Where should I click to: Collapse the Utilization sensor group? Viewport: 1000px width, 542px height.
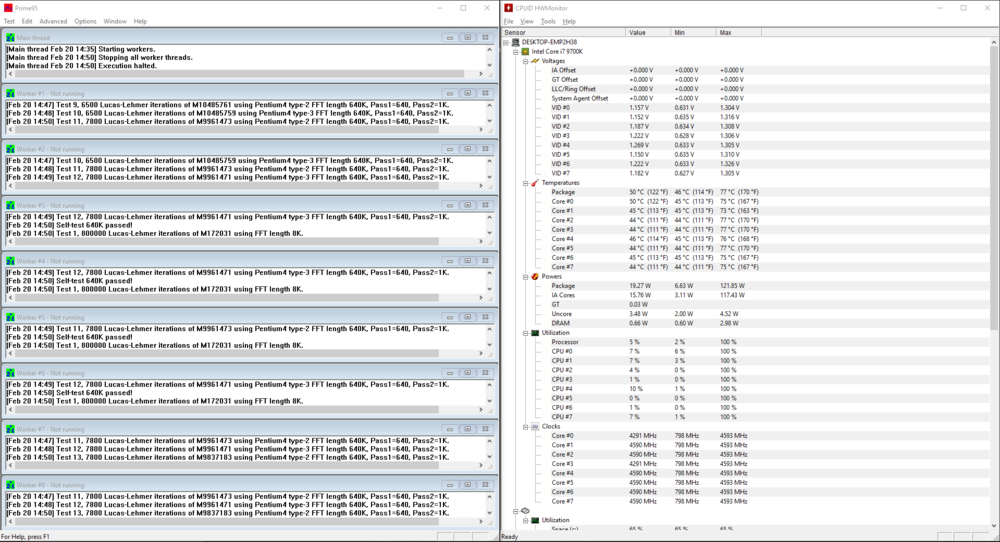pos(525,333)
